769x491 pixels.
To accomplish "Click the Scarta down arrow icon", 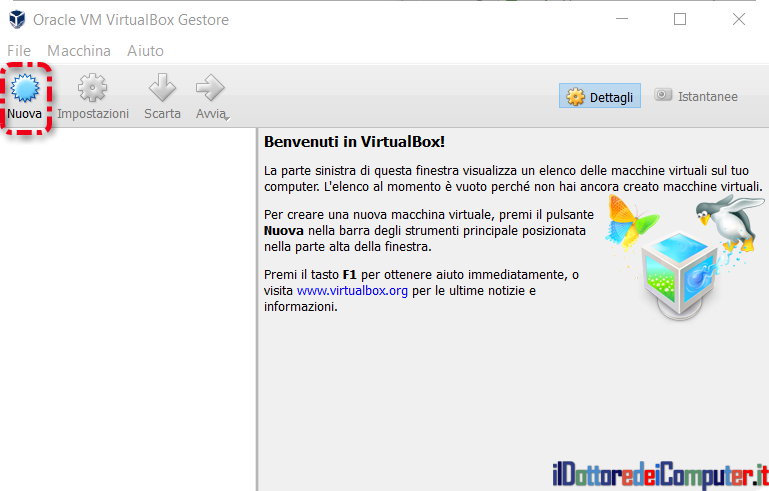I will pyautogui.click(x=162, y=88).
